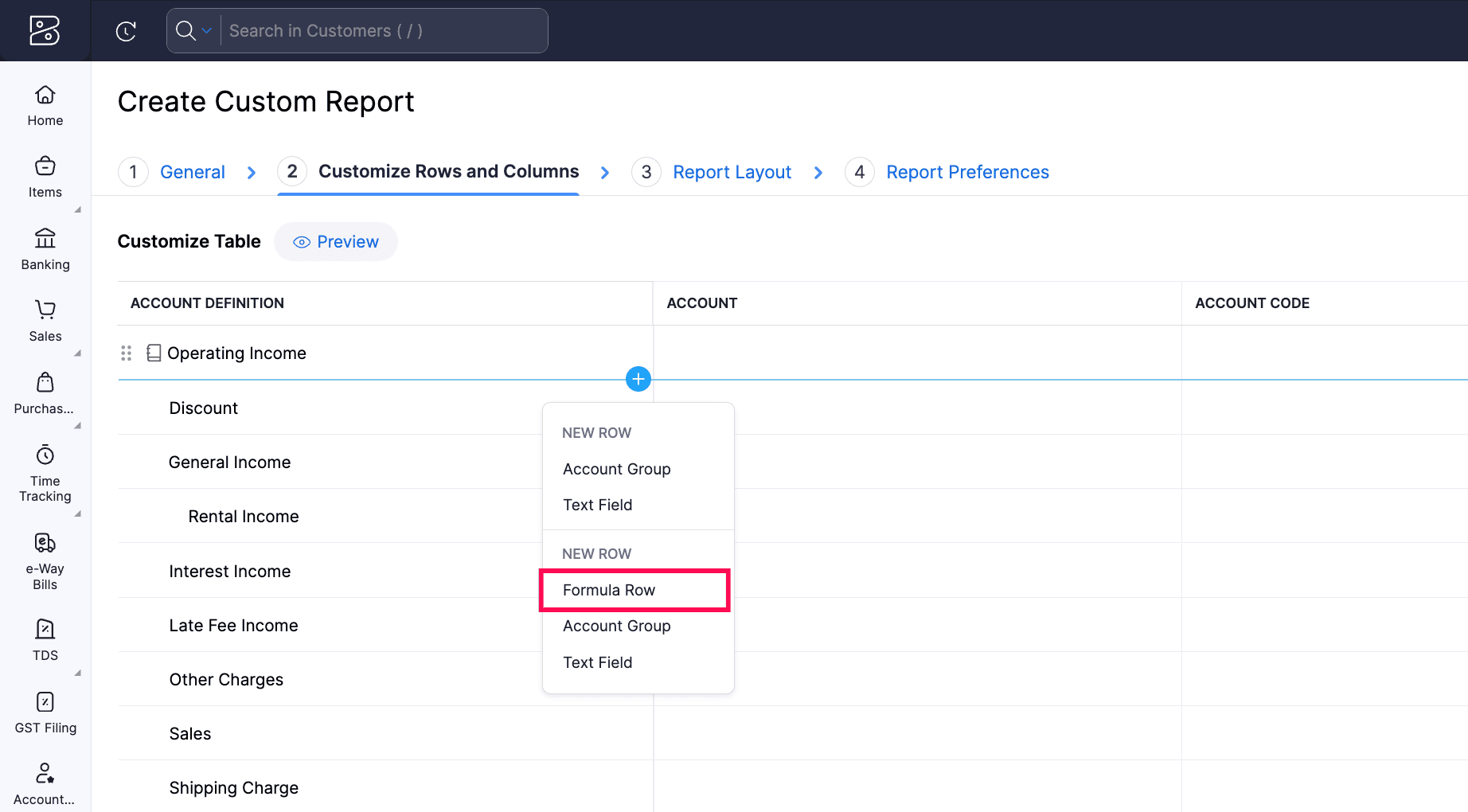Go to Banking in the sidebar
Image resolution: width=1468 pixels, height=812 pixels.
click(45, 249)
